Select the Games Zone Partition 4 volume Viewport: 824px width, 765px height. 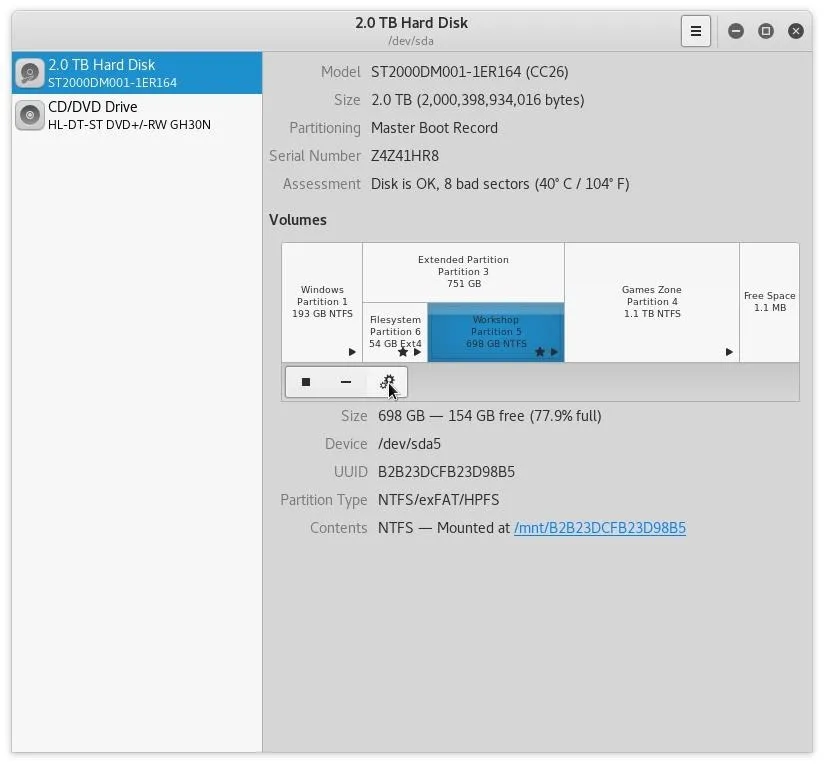tap(651, 302)
